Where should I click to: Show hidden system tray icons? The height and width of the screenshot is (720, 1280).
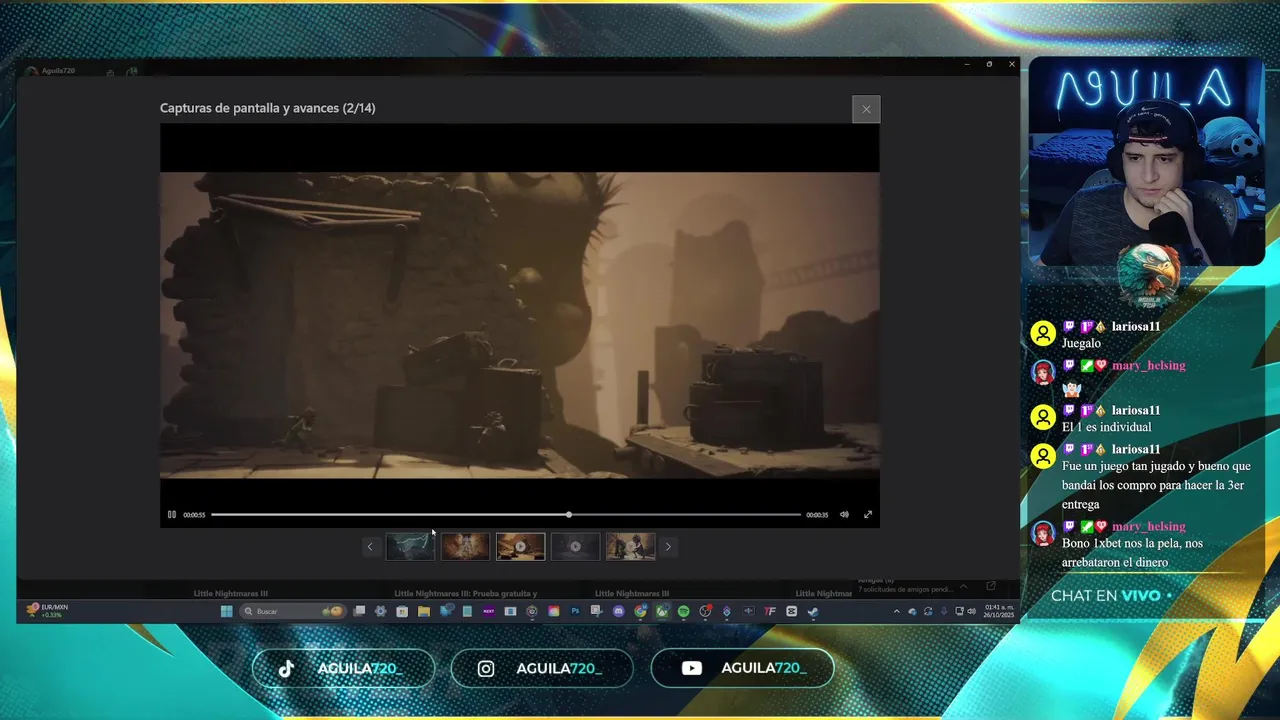[x=897, y=611]
